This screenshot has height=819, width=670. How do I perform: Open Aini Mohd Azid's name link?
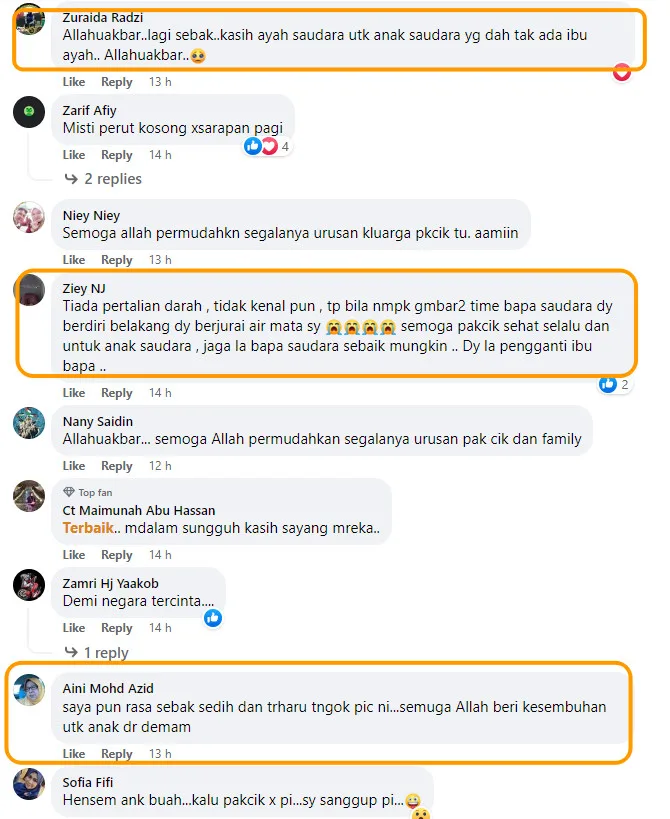click(108, 688)
